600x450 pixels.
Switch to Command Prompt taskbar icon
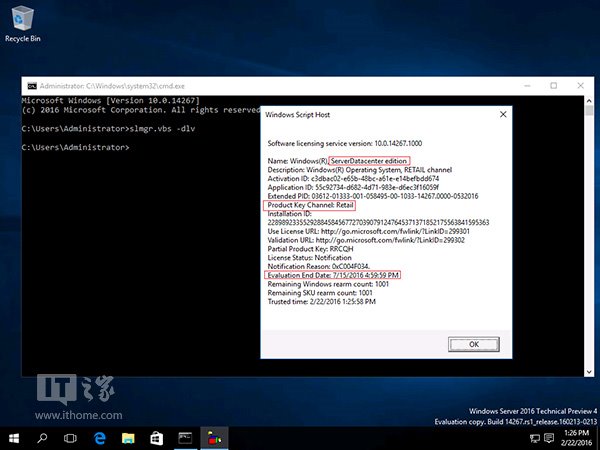point(185,438)
